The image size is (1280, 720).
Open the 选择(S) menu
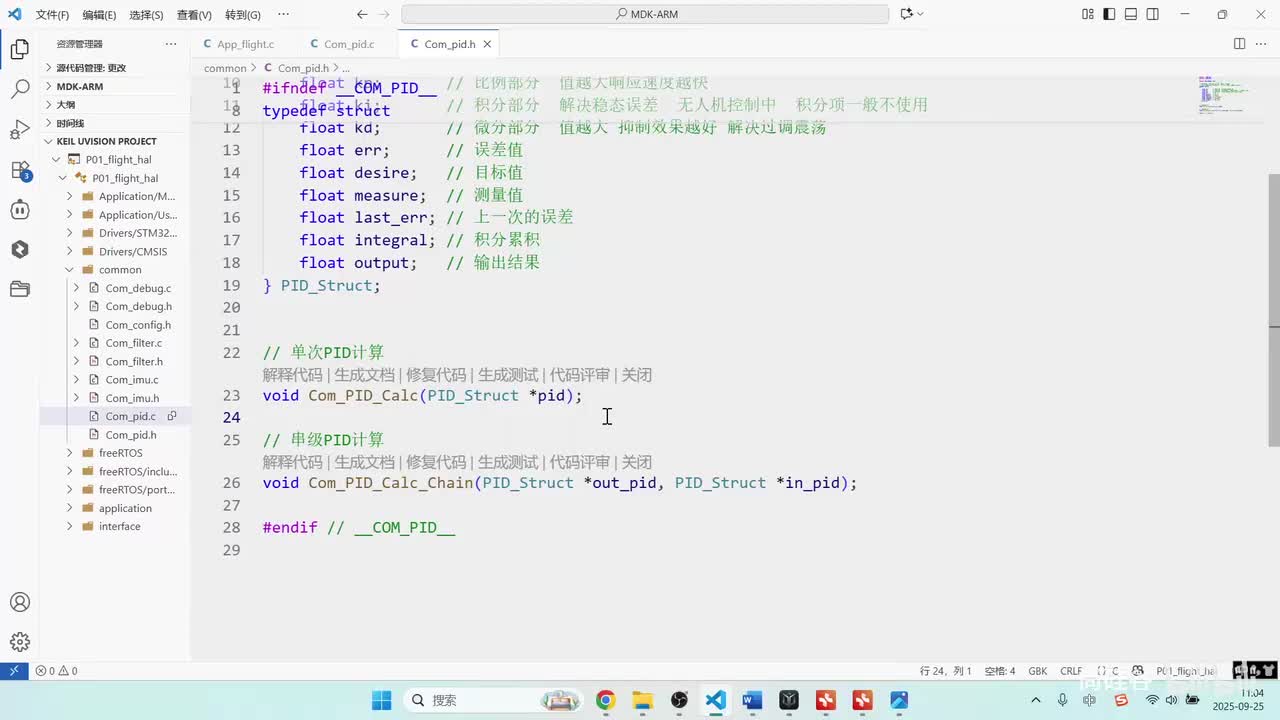[x=146, y=15]
